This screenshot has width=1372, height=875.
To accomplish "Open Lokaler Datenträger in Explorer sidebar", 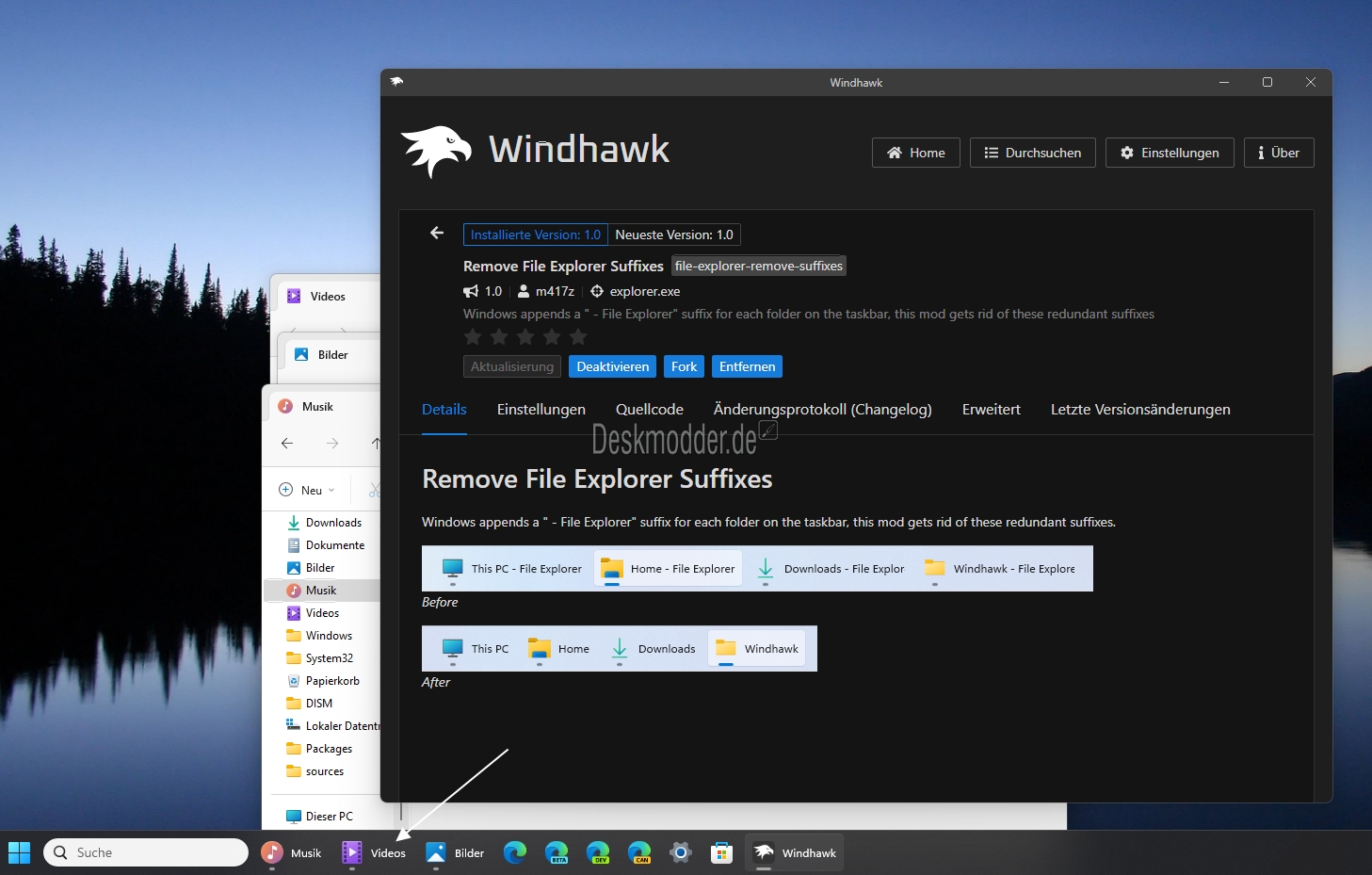I will pos(323,726).
